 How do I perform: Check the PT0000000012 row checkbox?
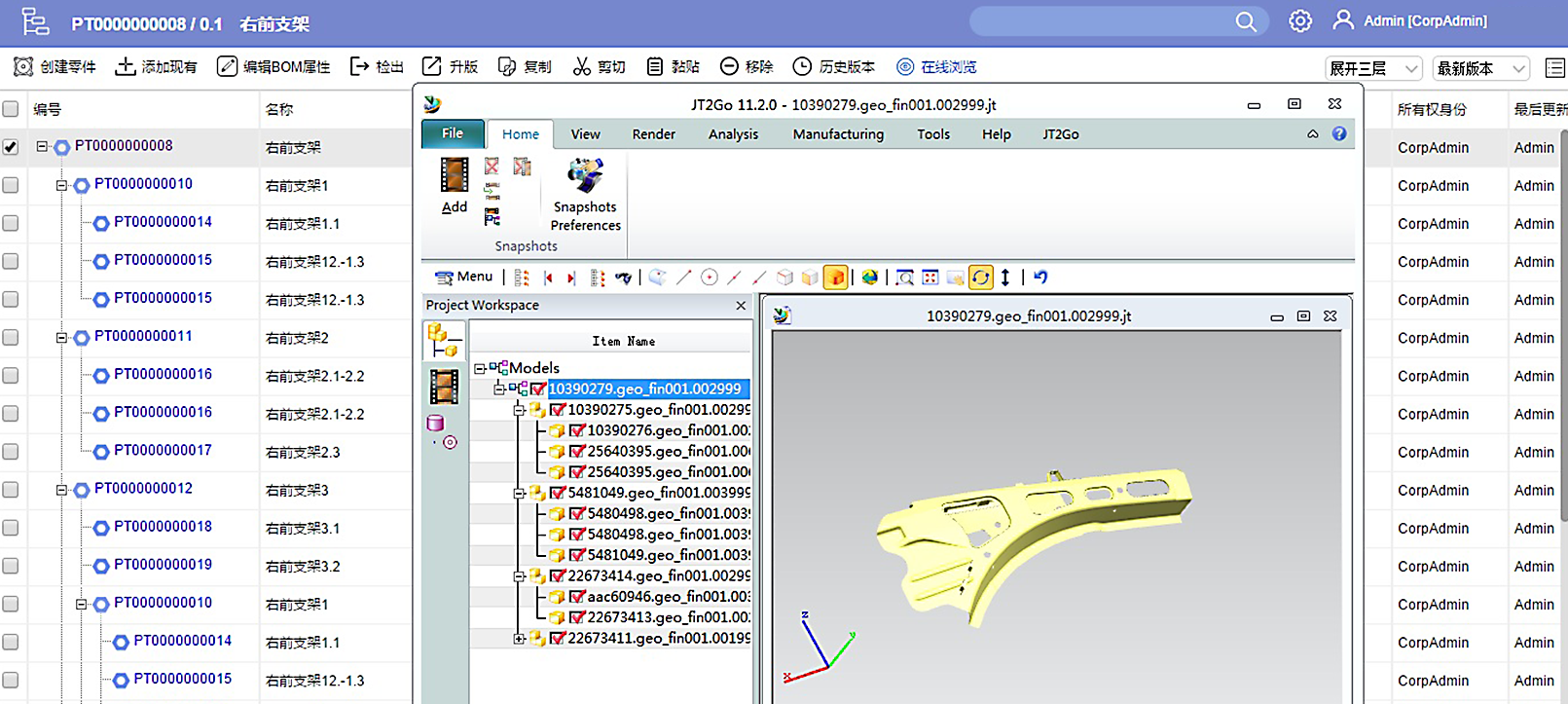11,490
